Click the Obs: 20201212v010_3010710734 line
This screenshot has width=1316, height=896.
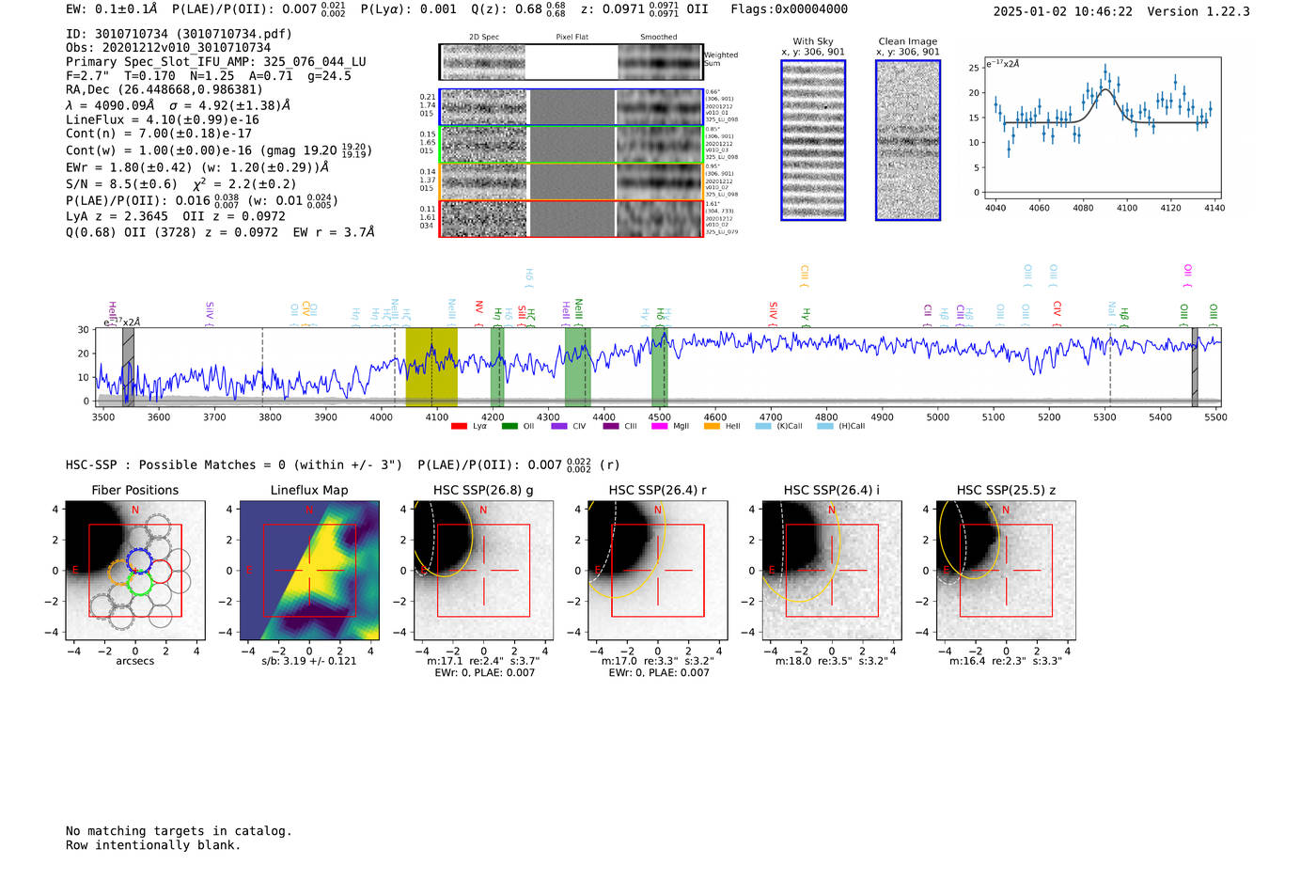[168, 48]
